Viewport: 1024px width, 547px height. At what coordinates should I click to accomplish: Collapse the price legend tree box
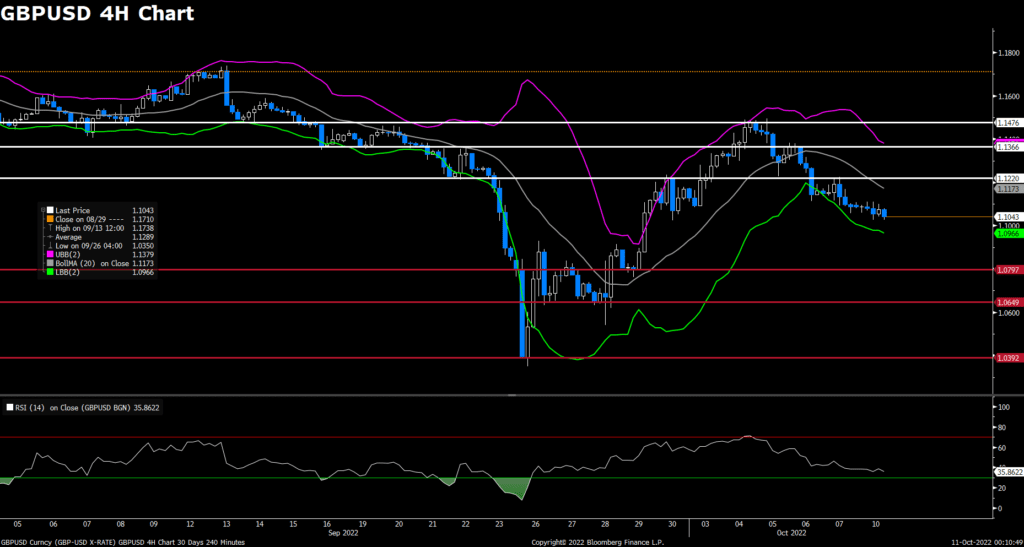(44, 210)
